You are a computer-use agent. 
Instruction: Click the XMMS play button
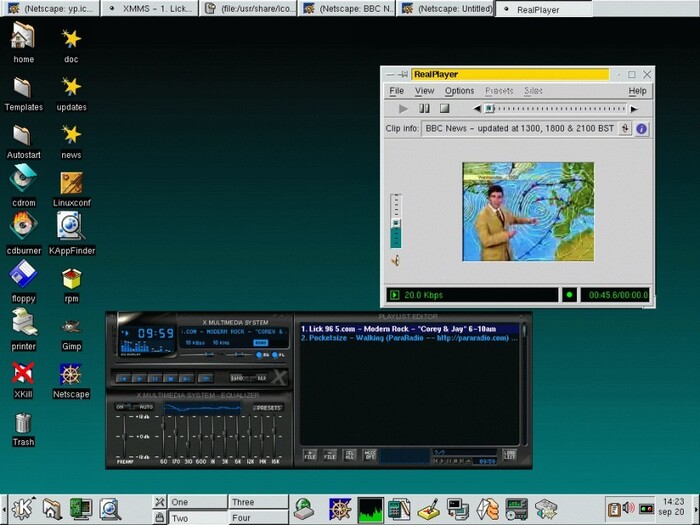pos(139,379)
